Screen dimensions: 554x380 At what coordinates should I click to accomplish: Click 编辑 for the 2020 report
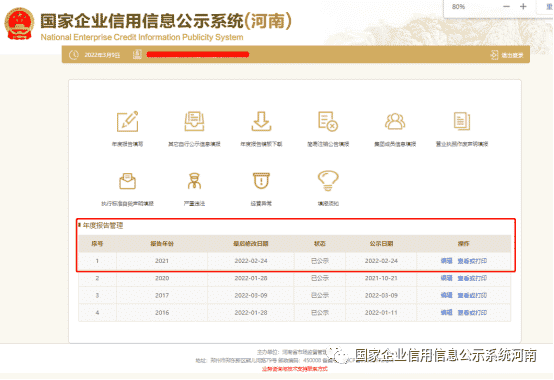(x=447, y=278)
